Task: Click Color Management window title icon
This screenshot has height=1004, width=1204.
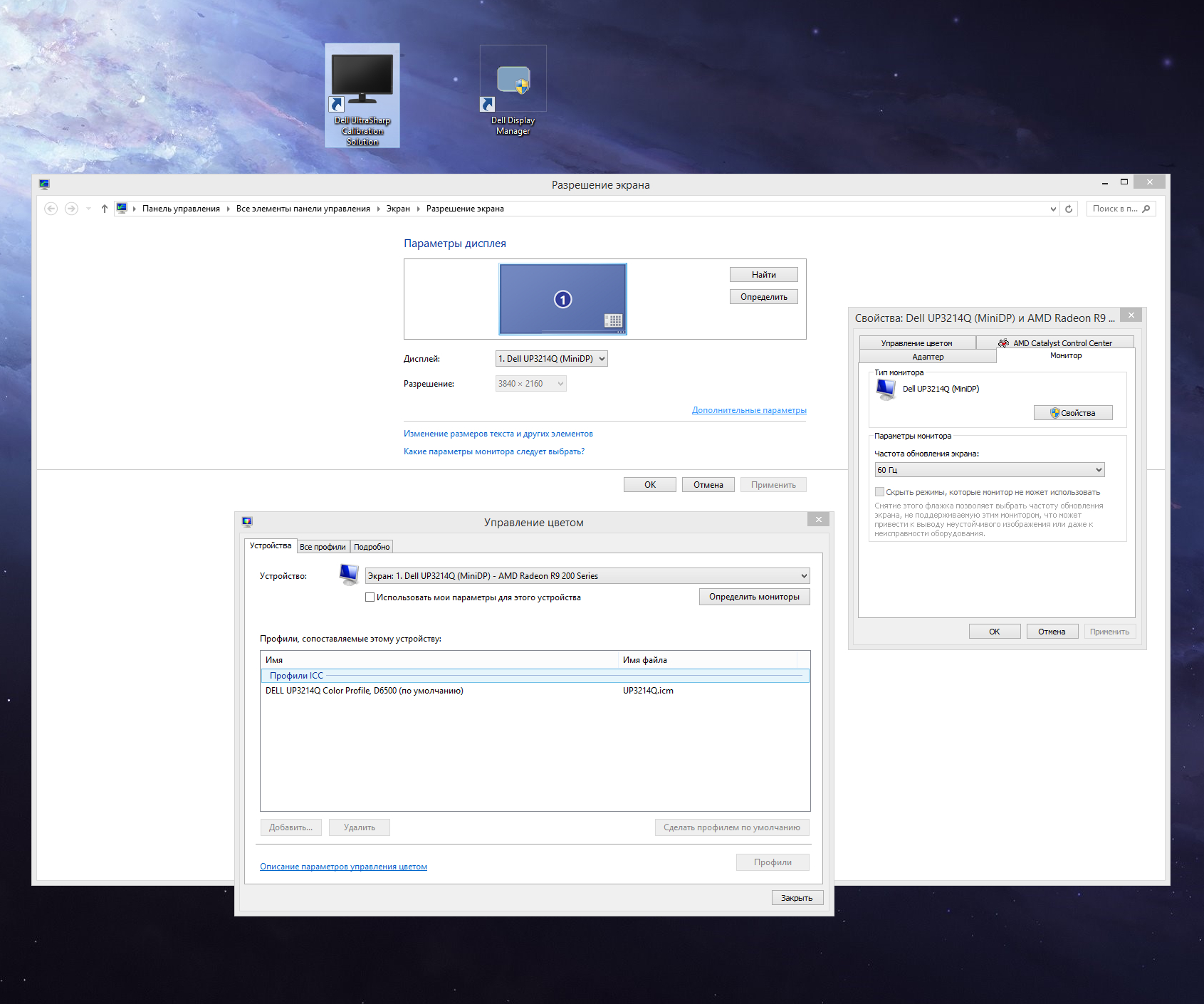Action: 247,522
